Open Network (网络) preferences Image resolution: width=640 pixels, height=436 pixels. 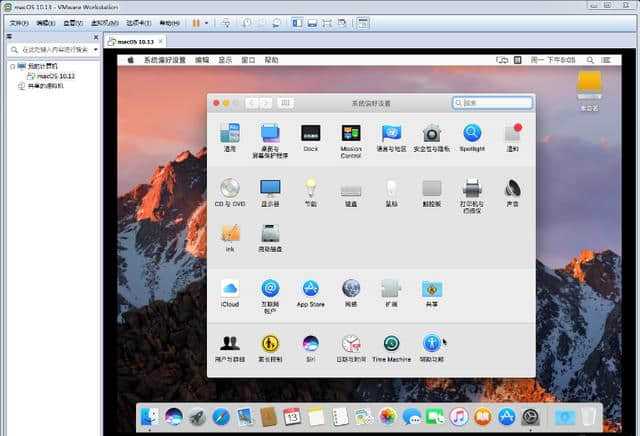351,293
